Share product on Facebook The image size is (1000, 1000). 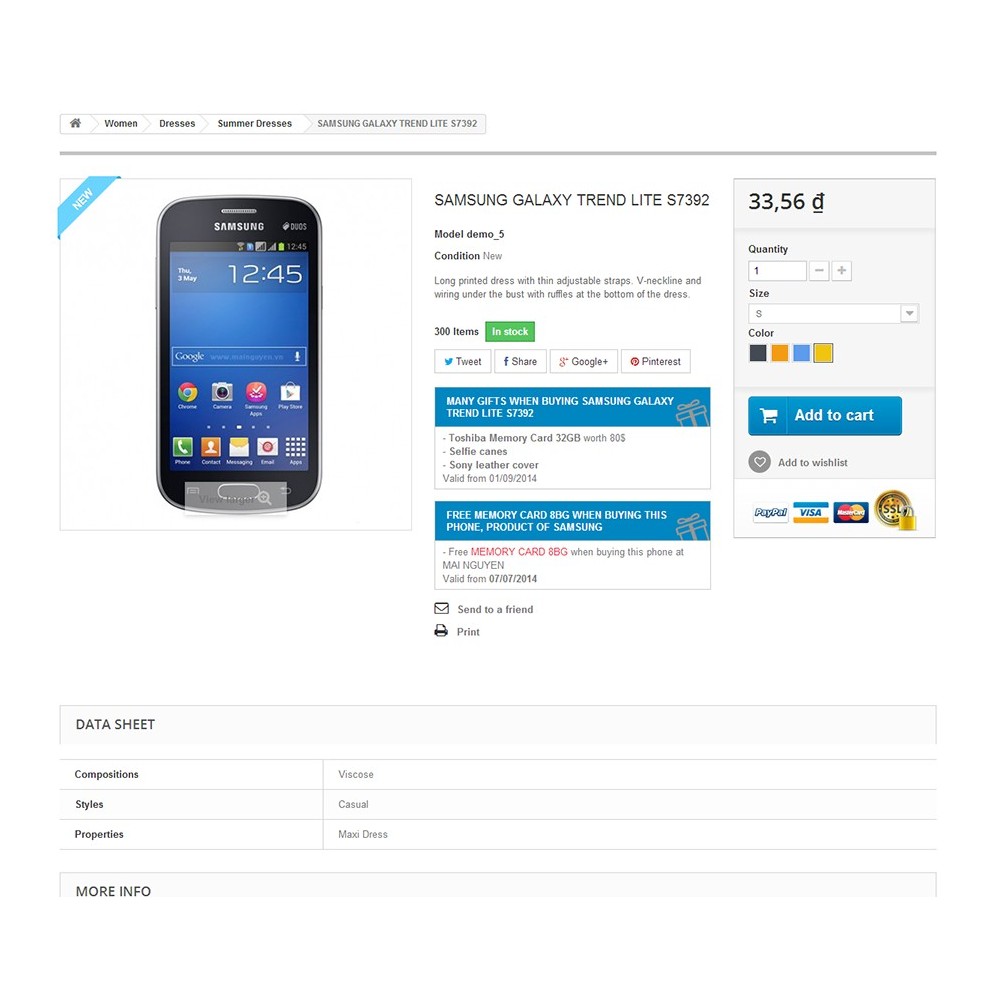(520, 361)
